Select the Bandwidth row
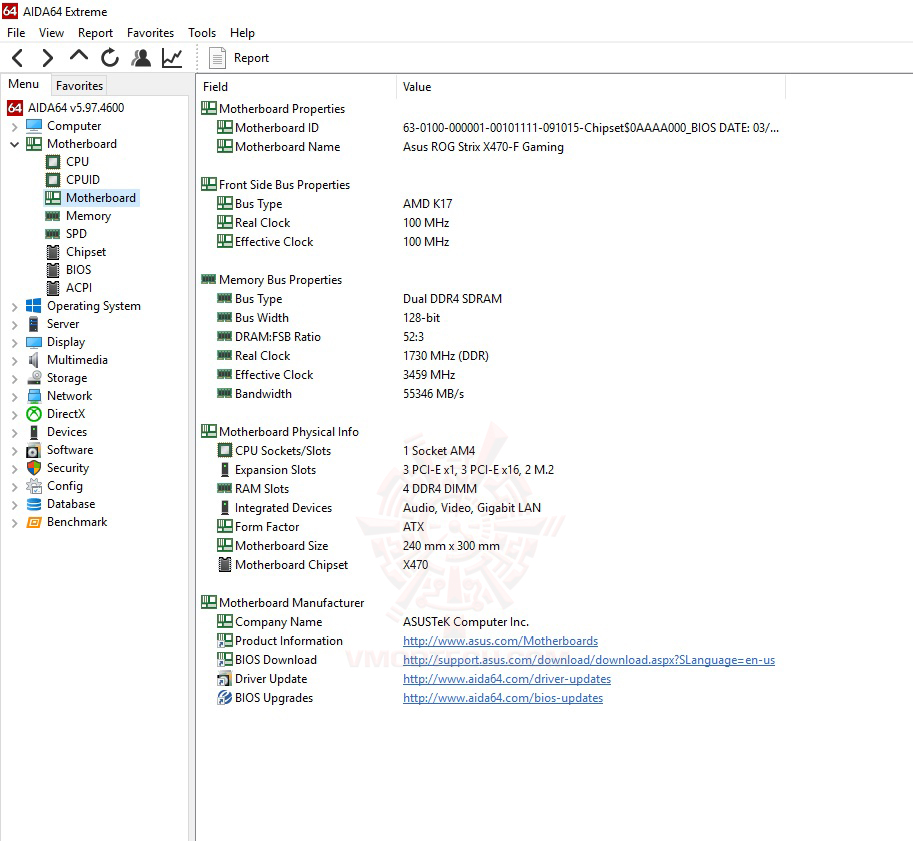The width and height of the screenshot is (913, 841). click(x=492, y=394)
